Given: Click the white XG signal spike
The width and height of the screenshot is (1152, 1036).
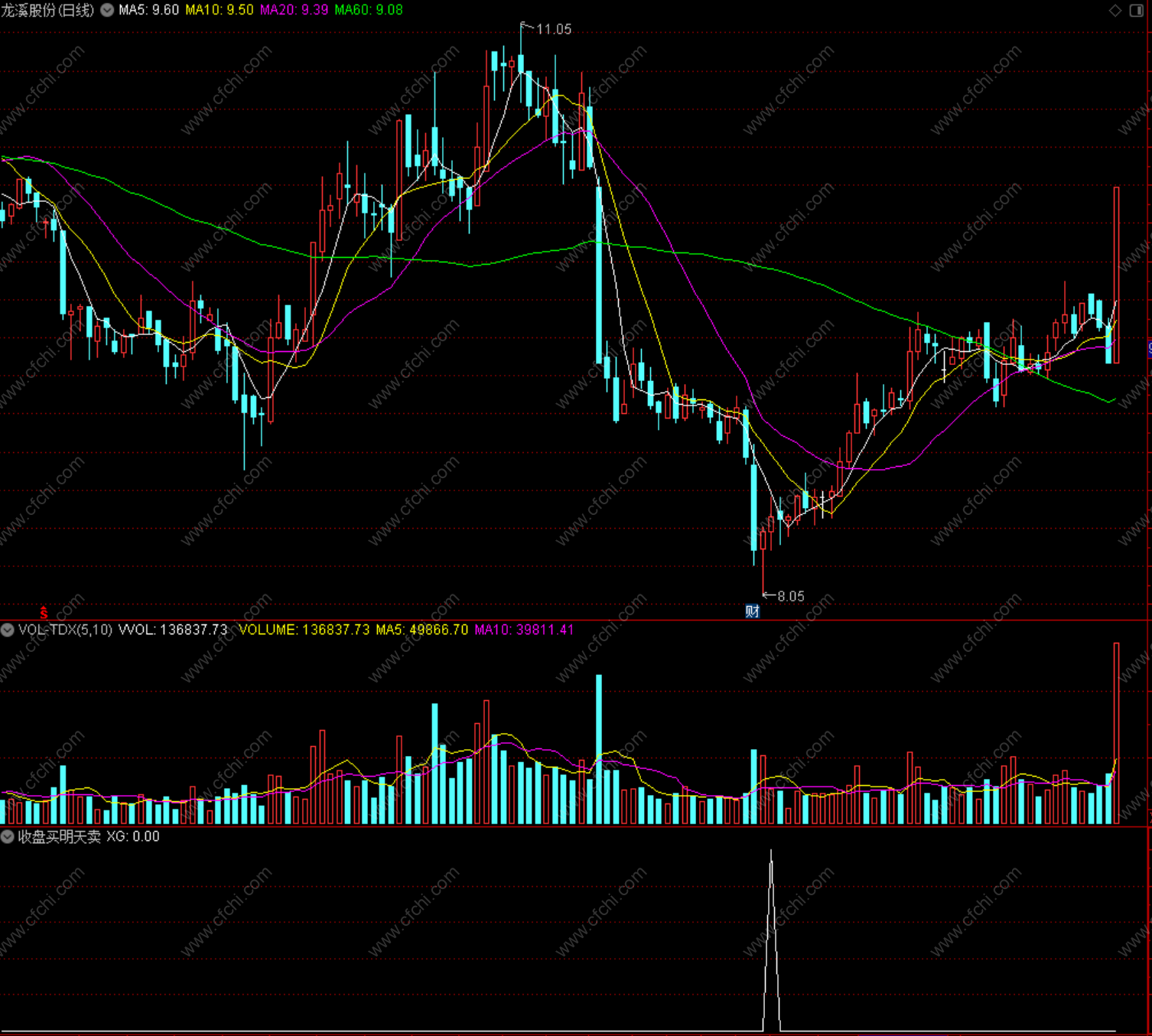Looking at the screenshot, I should tap(771, 941).
